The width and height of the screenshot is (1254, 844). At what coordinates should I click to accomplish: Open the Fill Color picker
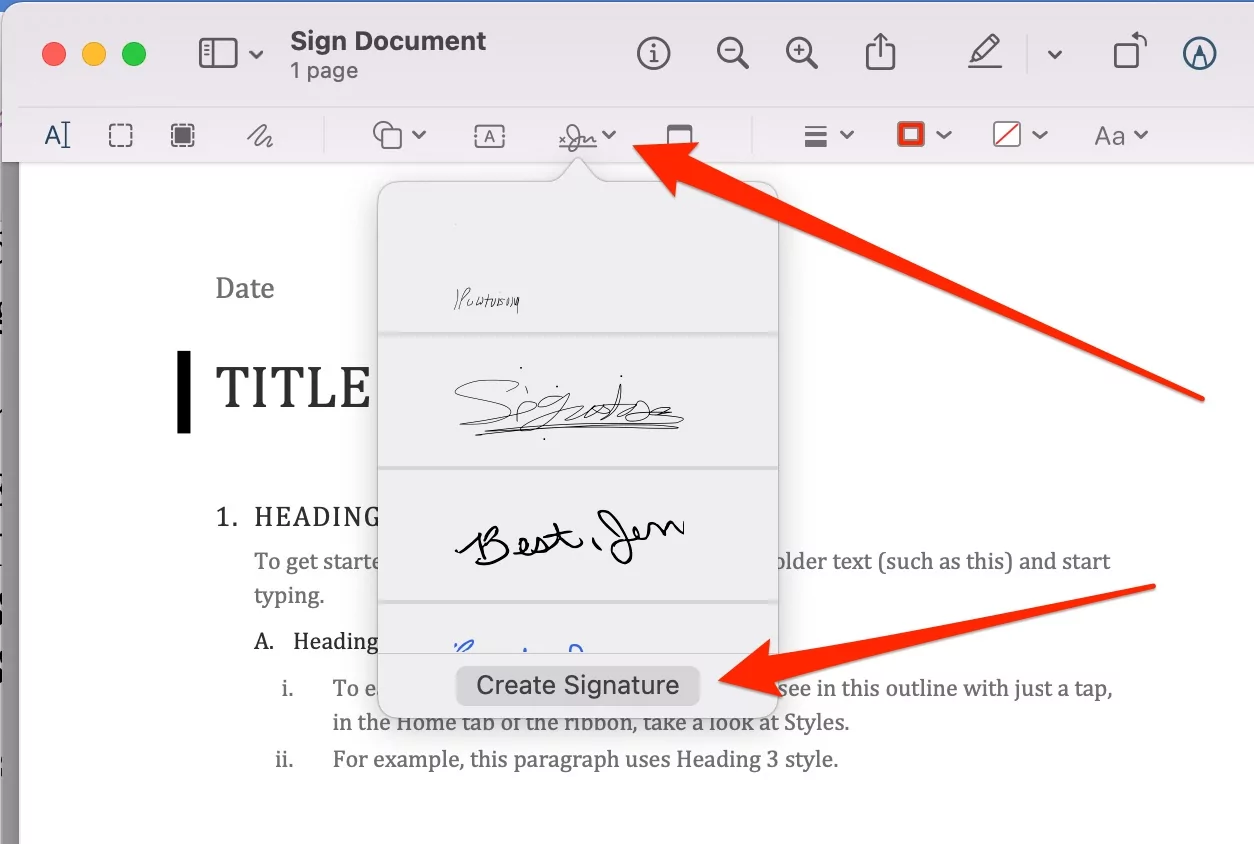pyautogui.click(x=1019, y=135)
